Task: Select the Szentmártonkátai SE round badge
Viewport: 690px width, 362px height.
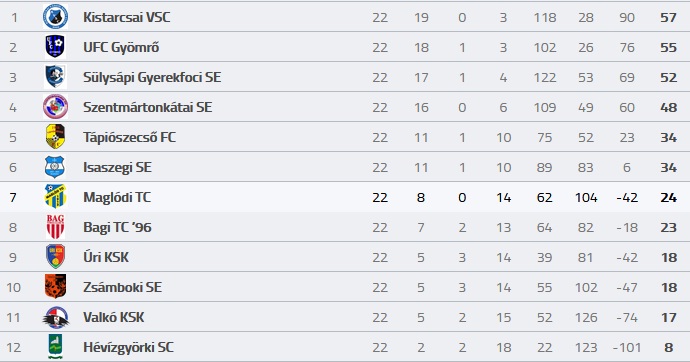Action: coord(55,106)
